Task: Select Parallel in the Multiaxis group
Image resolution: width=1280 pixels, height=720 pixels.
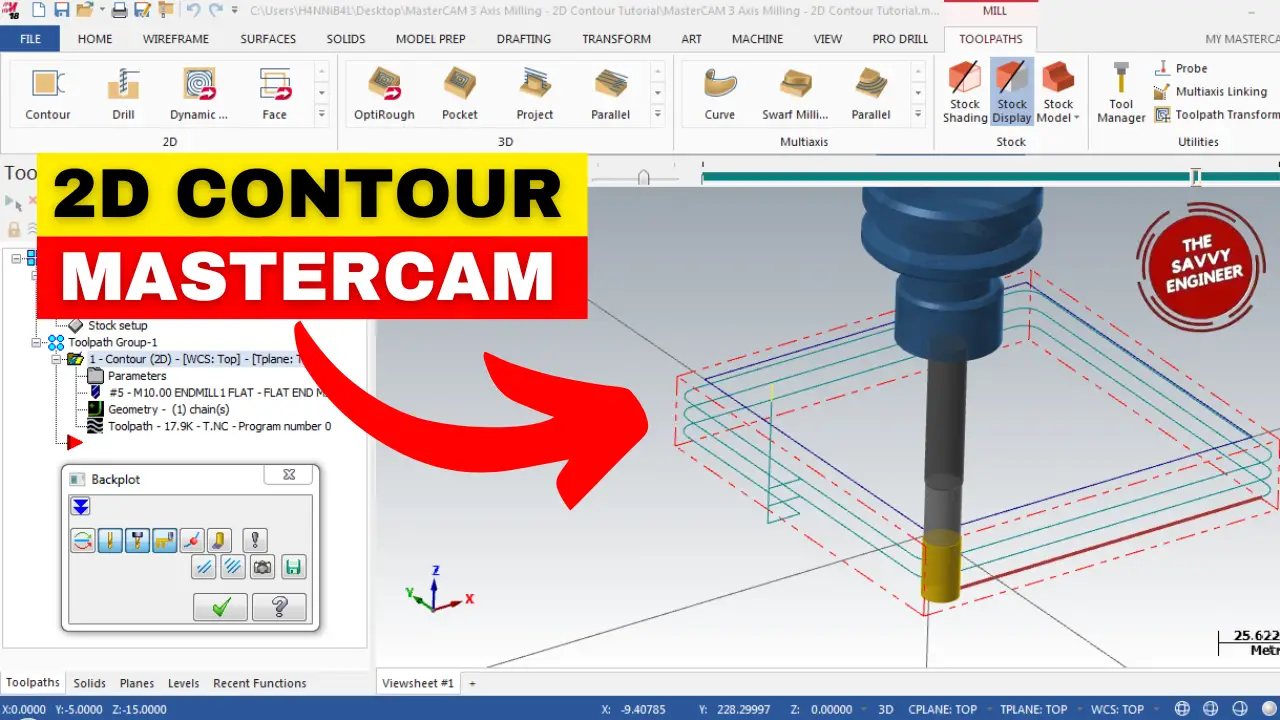Action: (x=871, y=94)
